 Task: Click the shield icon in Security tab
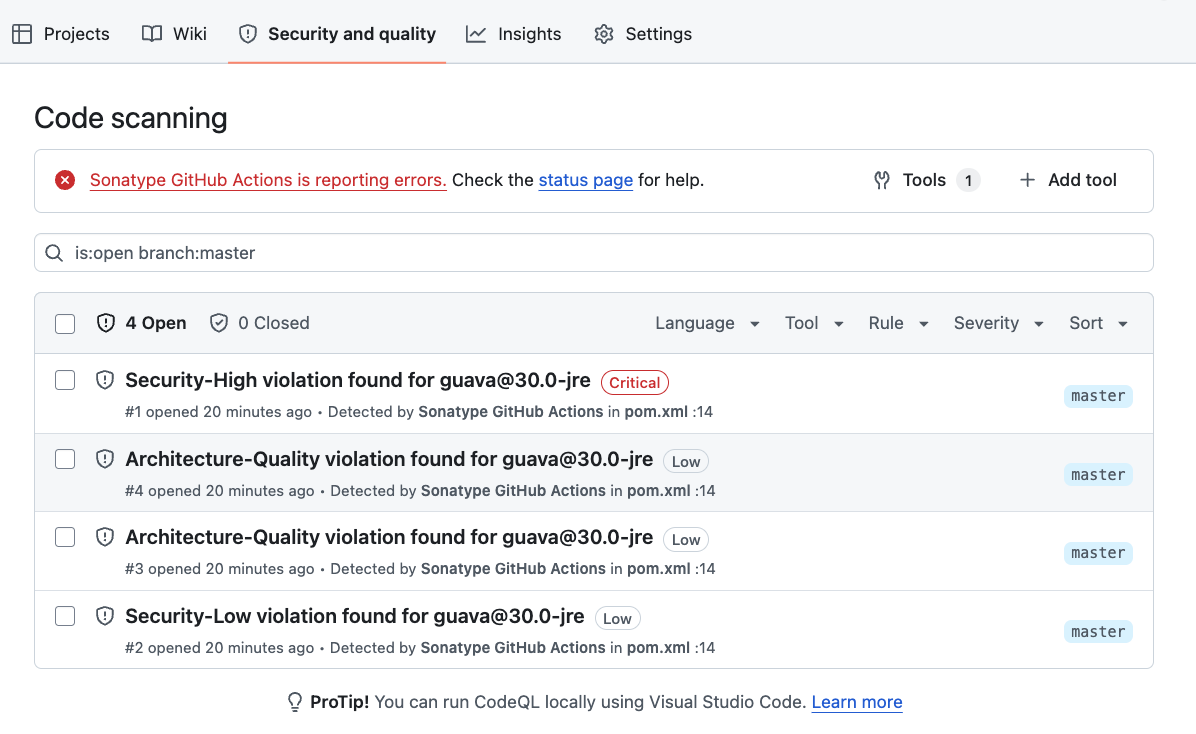click(247, 34)
